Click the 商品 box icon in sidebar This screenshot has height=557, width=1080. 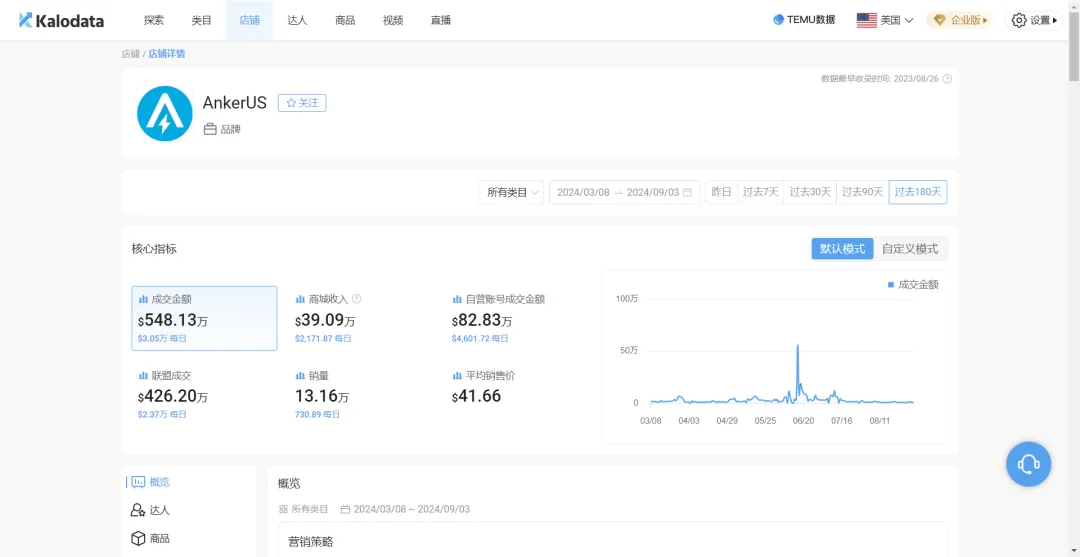[138, 538]
